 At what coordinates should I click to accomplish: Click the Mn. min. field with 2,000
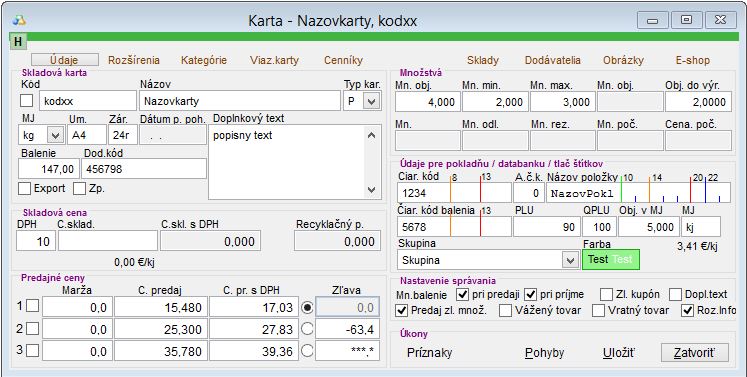(495, 102)
